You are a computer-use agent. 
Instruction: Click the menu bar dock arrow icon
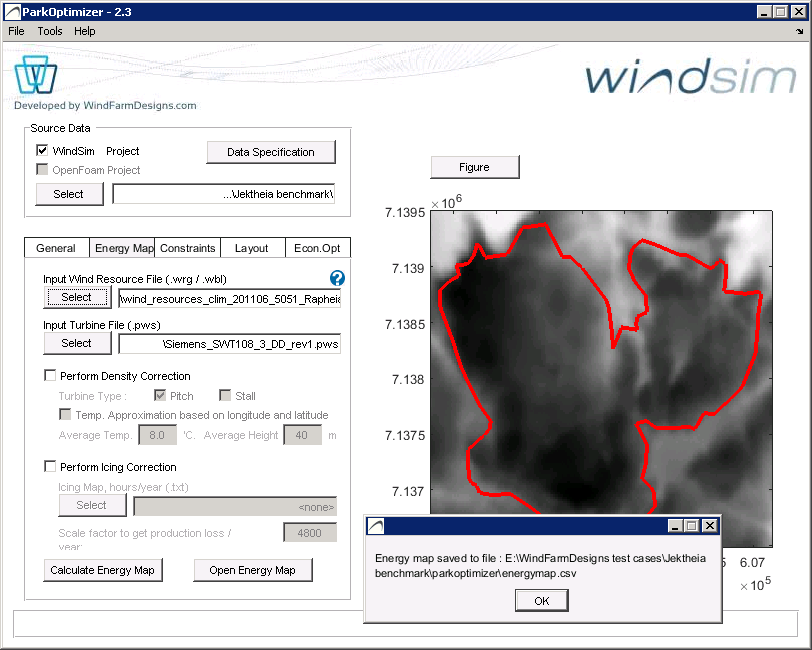pyautogui.click(x=800, y=31)
